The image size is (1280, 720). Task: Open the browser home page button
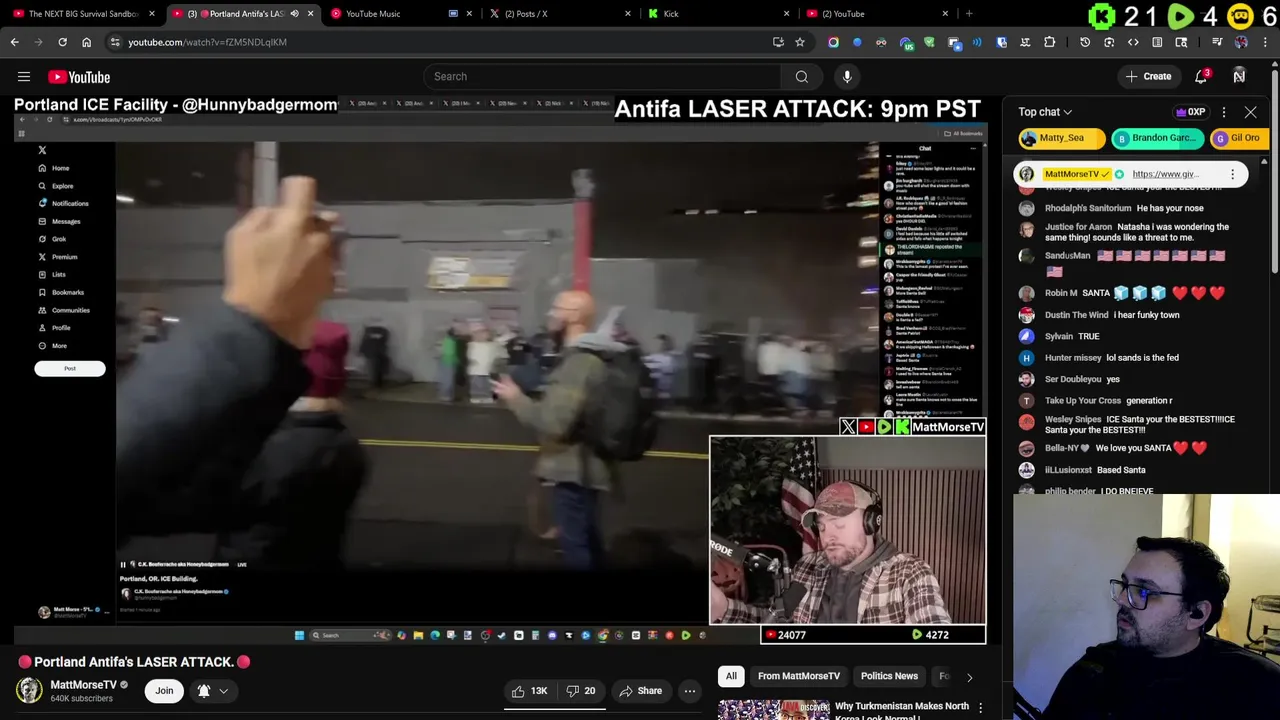[x=87, y=42]
